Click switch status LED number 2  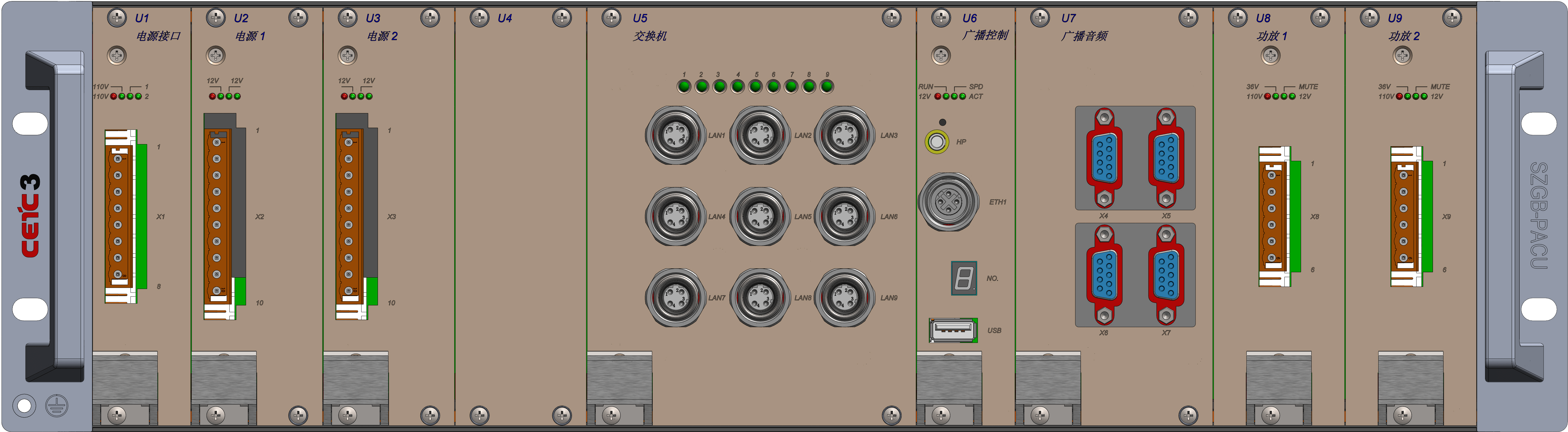coord(701,87)
